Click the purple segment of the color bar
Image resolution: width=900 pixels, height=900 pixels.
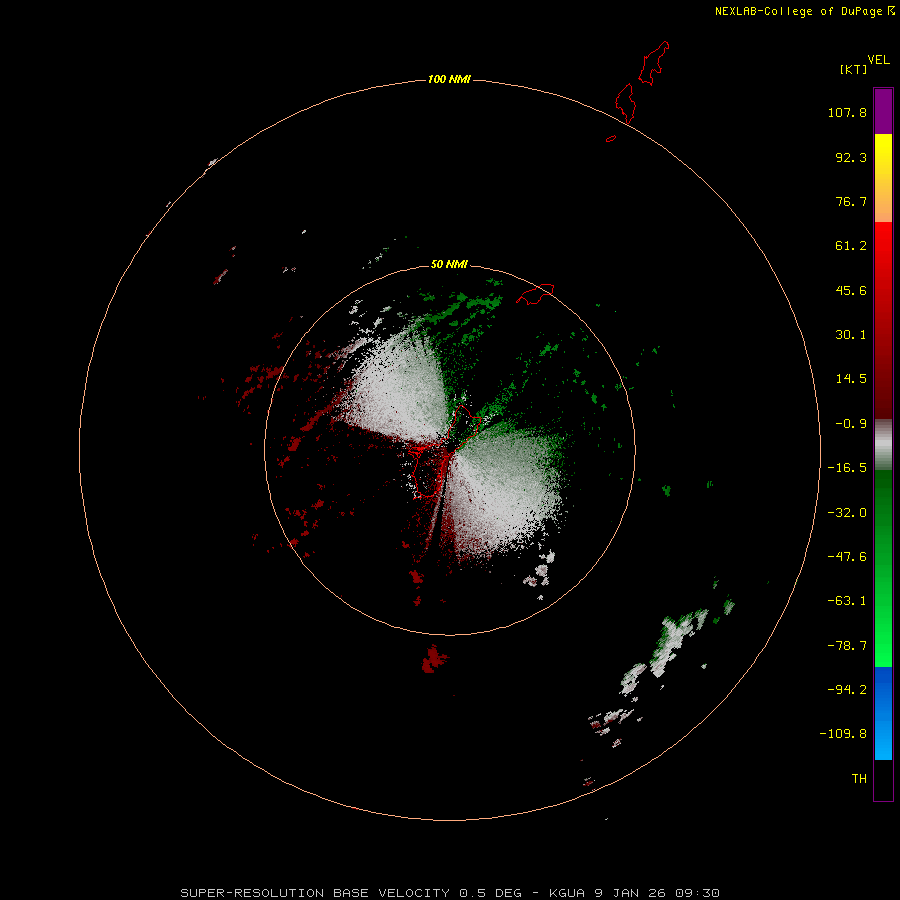(x=883, y=111)
